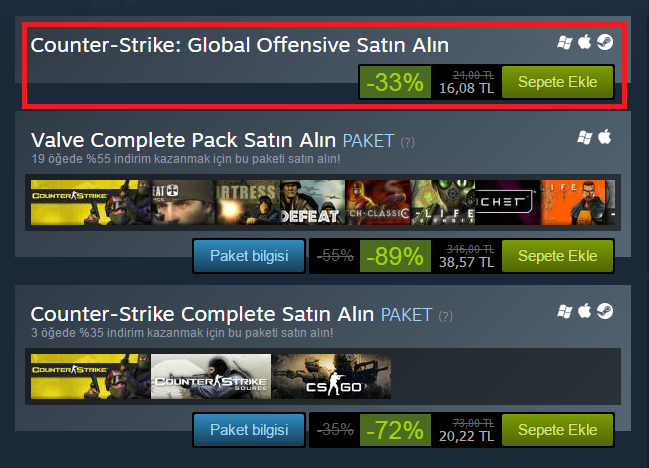The width and height of the screenshot is (649, 468).
Task: Open the Counter-Strike Source thumbnail
Action: [x=211, y=377]
